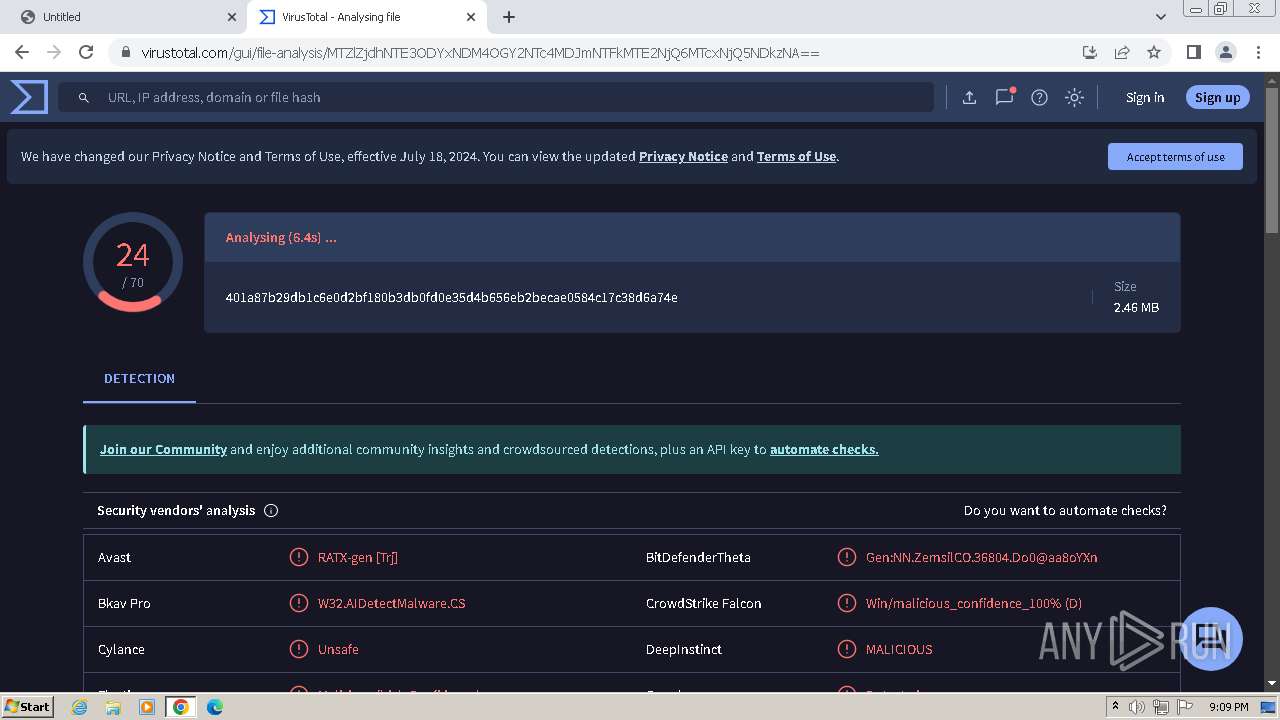Click the 24 / 70 detection score circle
This screenshot has height=720, width=1280.
click(133, 262)
